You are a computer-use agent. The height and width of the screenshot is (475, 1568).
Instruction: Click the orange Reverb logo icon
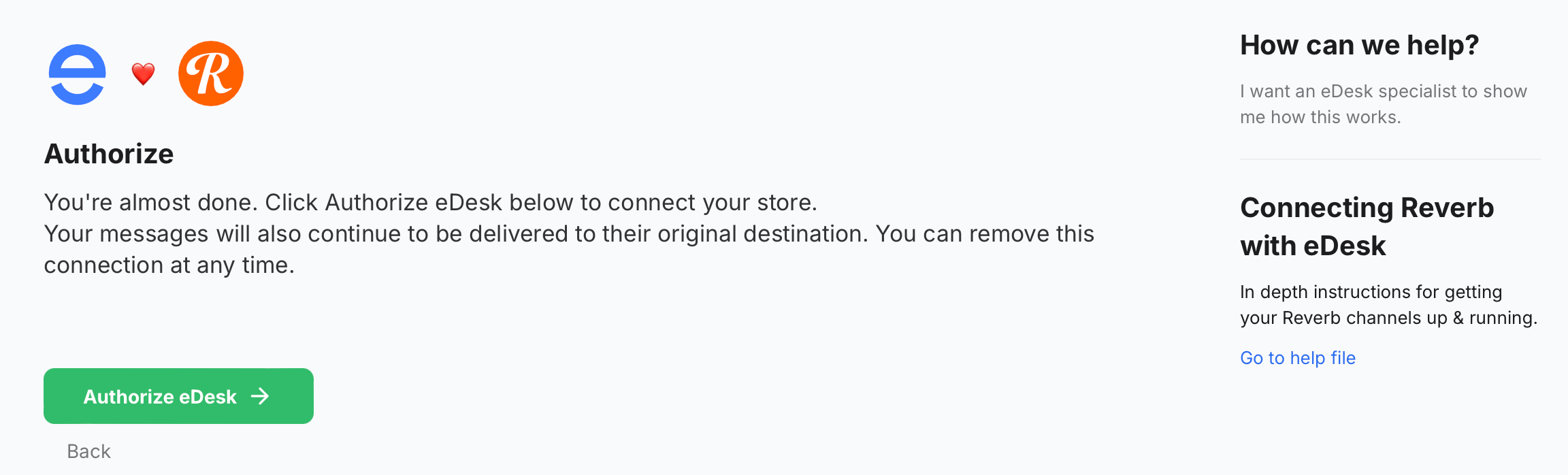(211, 73)
